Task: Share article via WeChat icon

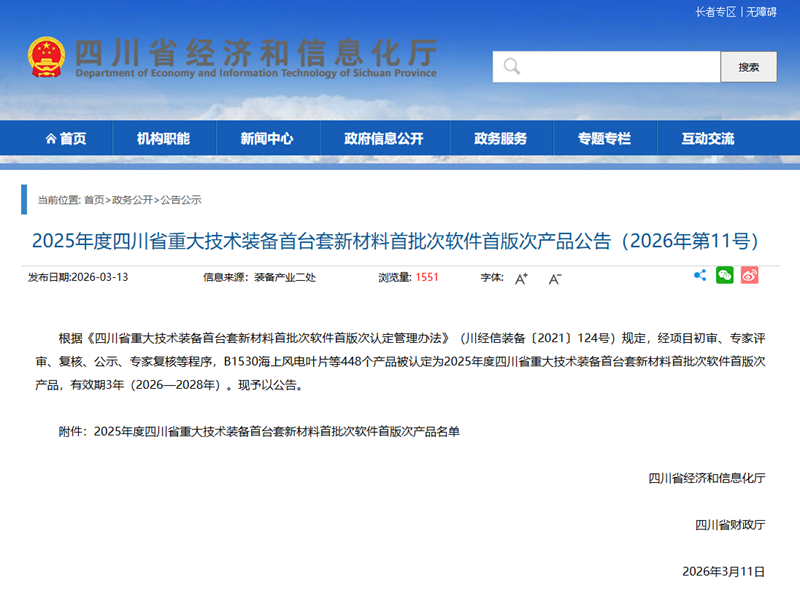Action: coord(725,276)
